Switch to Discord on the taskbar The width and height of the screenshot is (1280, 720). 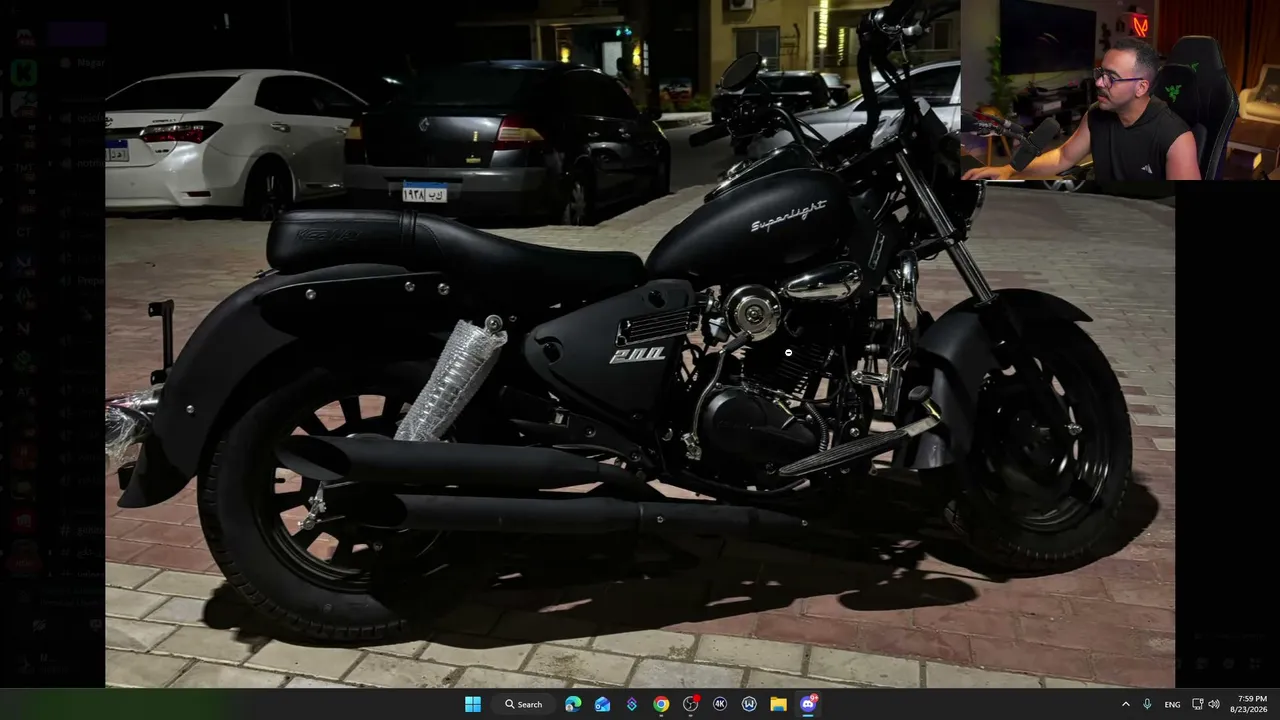click(808, 704)
